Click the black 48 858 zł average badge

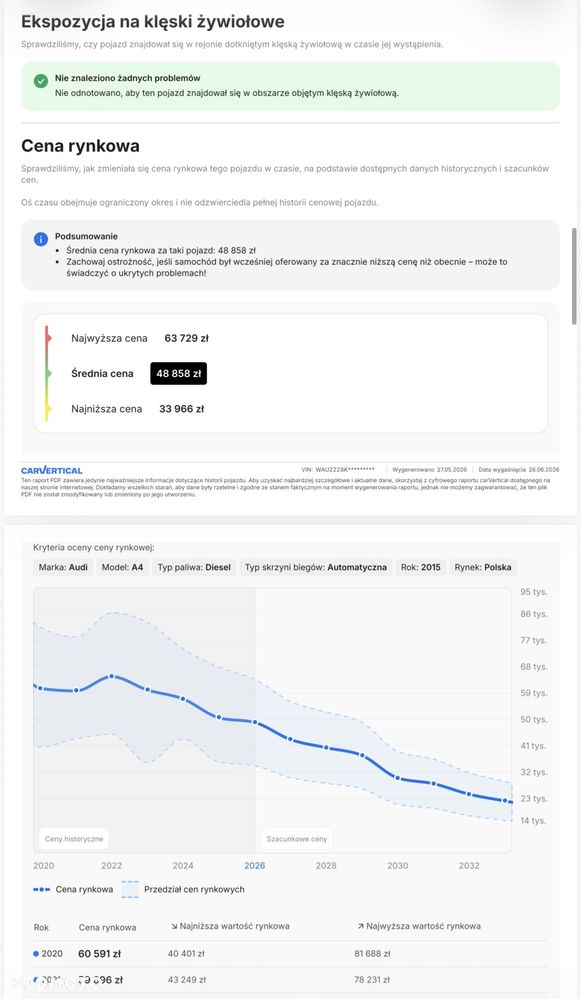[179, 374]
